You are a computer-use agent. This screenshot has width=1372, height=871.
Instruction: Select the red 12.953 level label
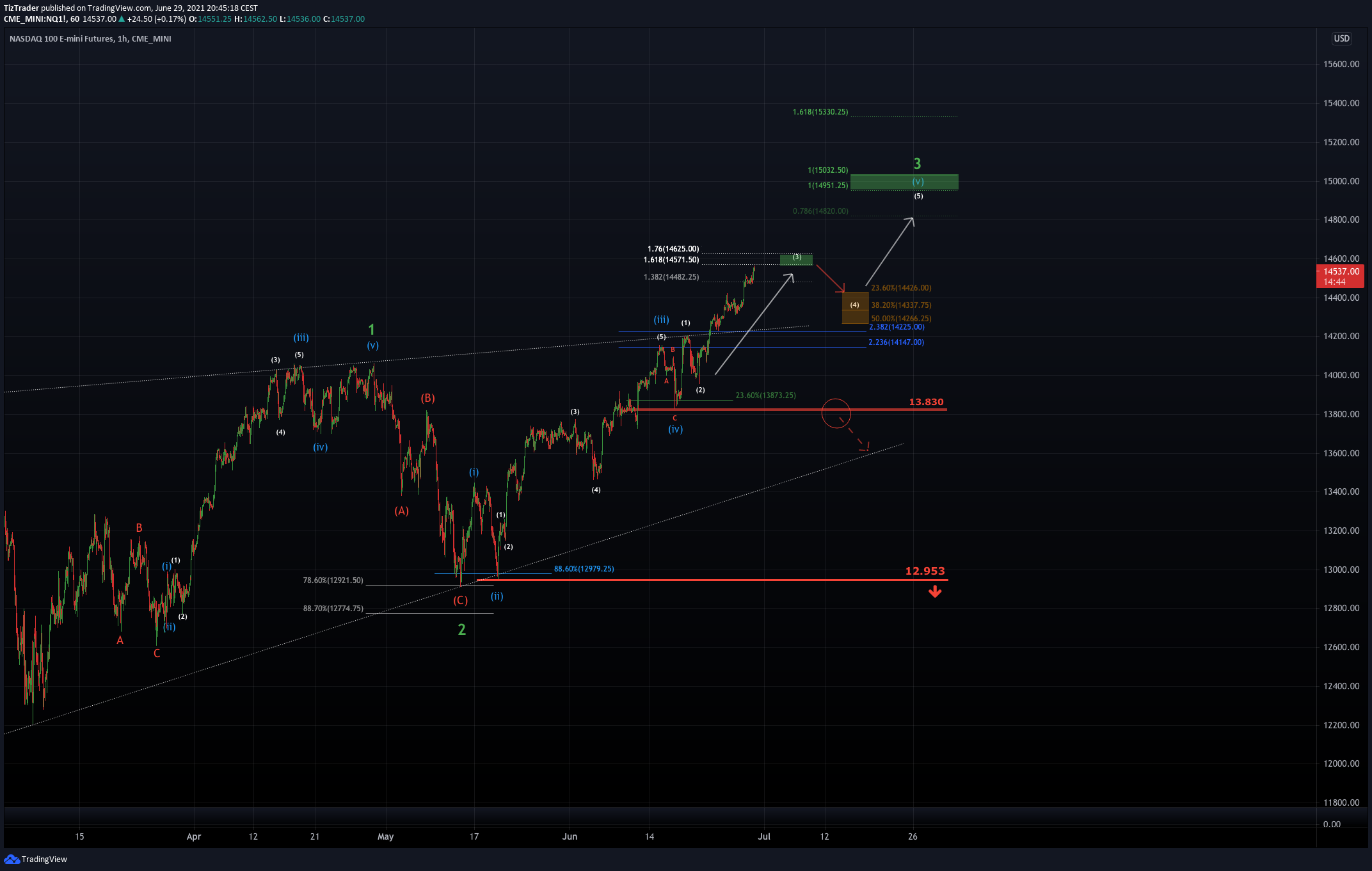tap(925, 571)
